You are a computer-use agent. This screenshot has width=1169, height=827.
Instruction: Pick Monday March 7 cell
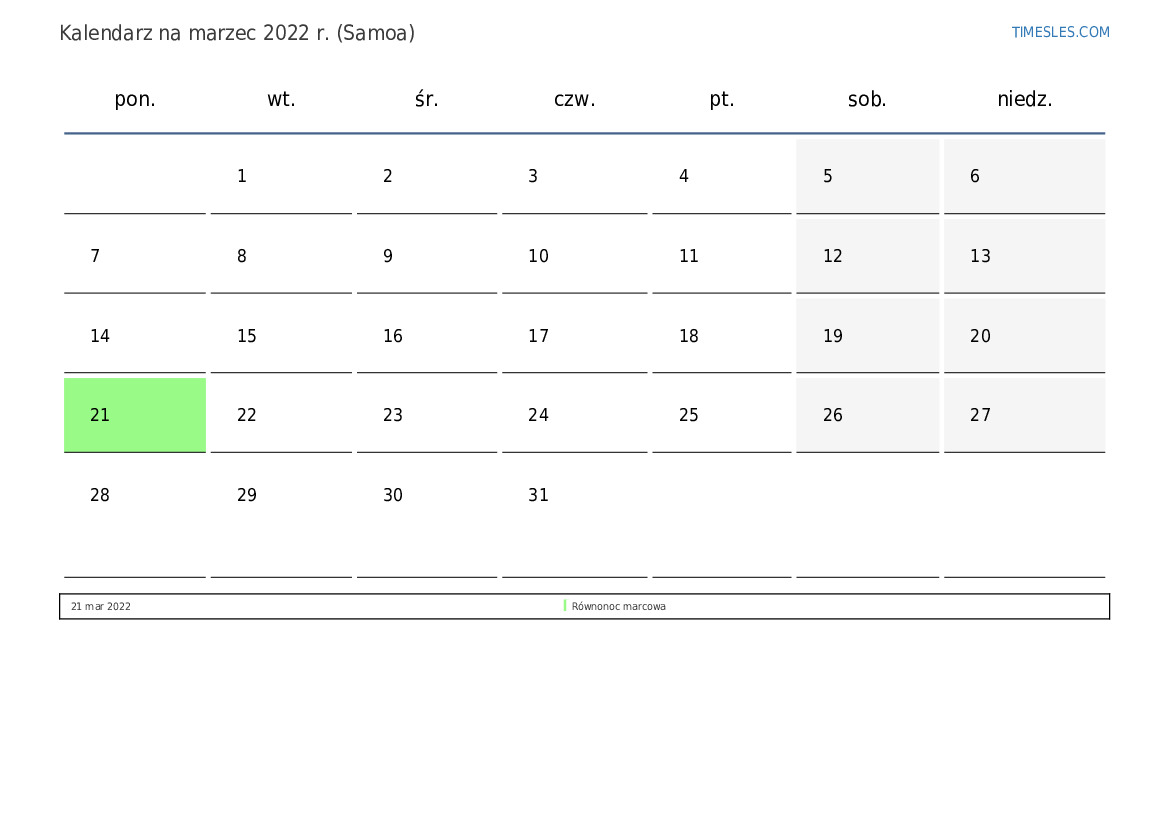pyautogui.click(x=135, y=256)
